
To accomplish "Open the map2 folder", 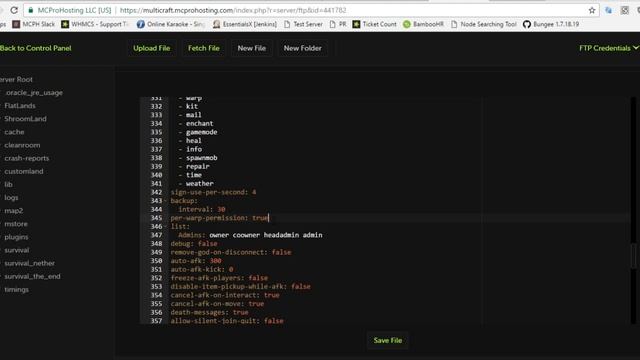I will click(13, 211).
